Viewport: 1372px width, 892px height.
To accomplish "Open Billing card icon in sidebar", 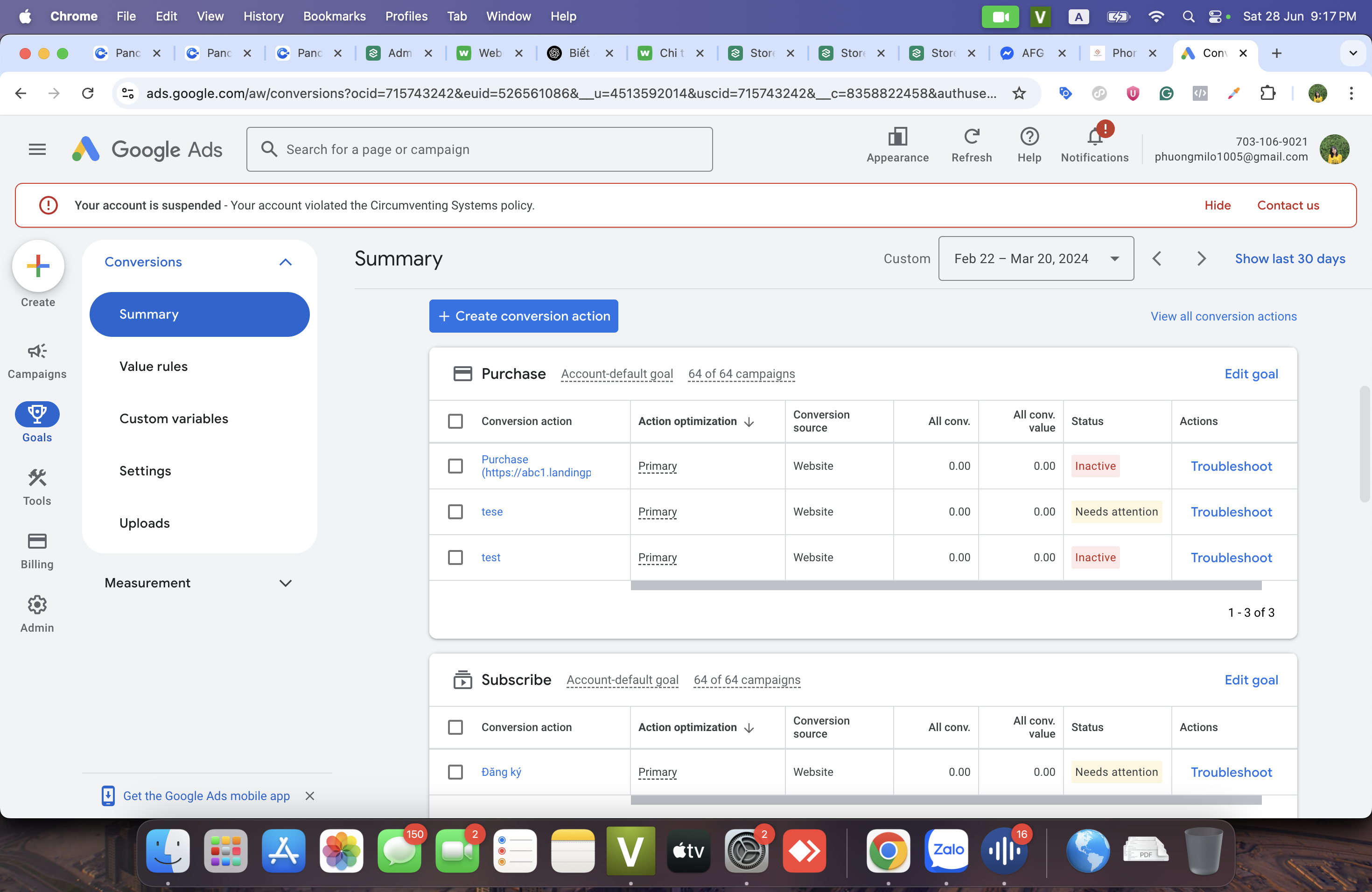I will (x=37, y=542).
